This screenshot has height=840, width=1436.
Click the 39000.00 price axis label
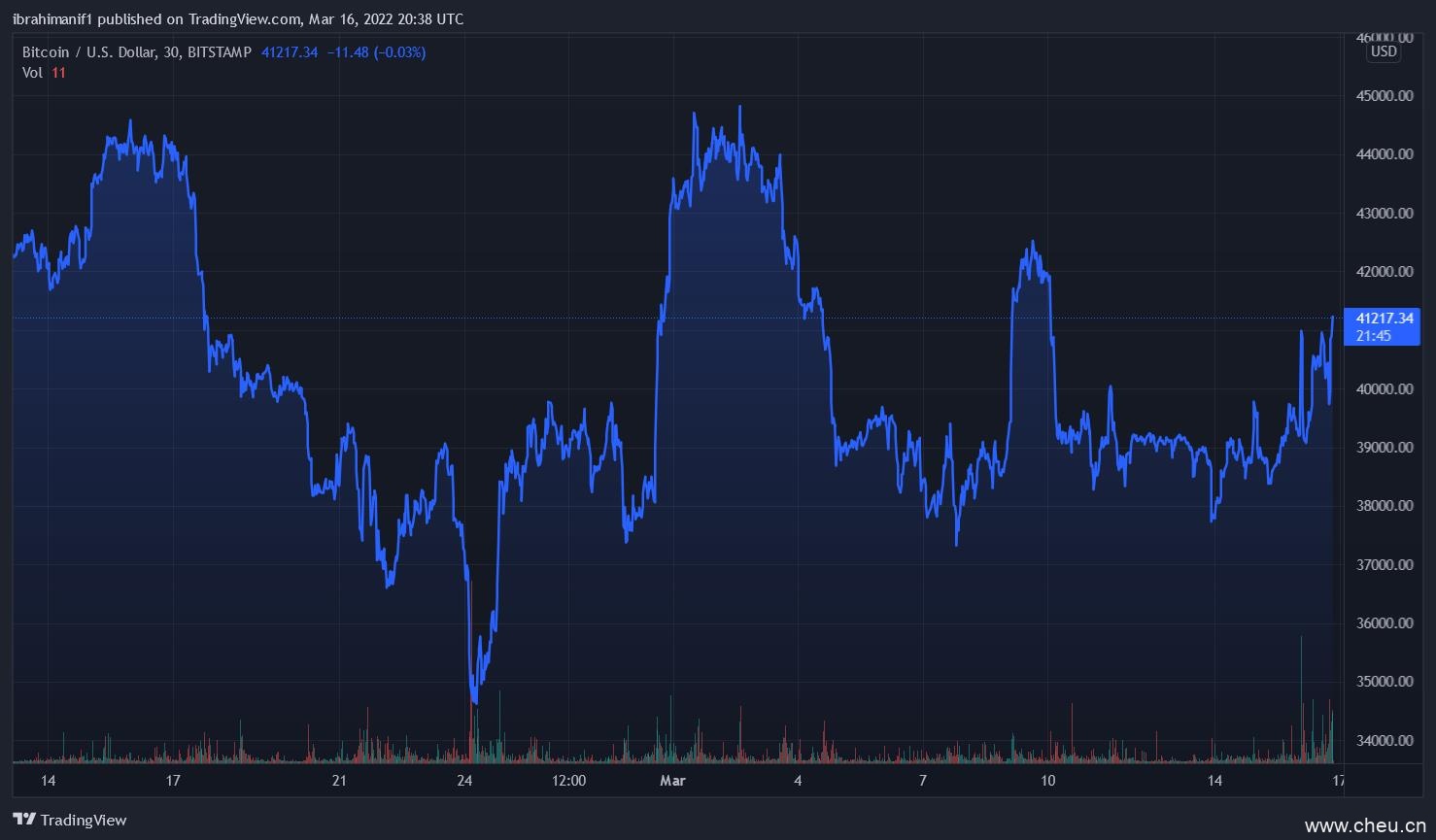1385,448
